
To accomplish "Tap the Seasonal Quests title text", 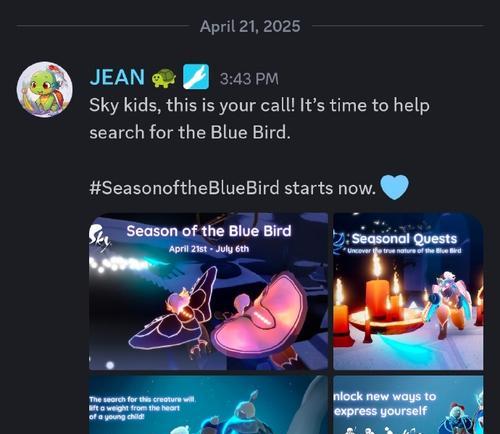I will pos(404,239).
